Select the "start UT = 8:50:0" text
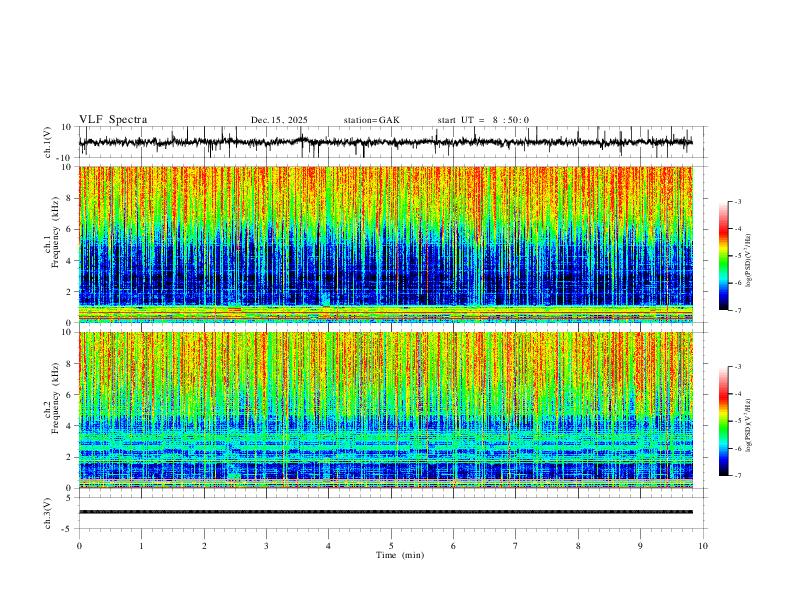 tap(483, 120)
